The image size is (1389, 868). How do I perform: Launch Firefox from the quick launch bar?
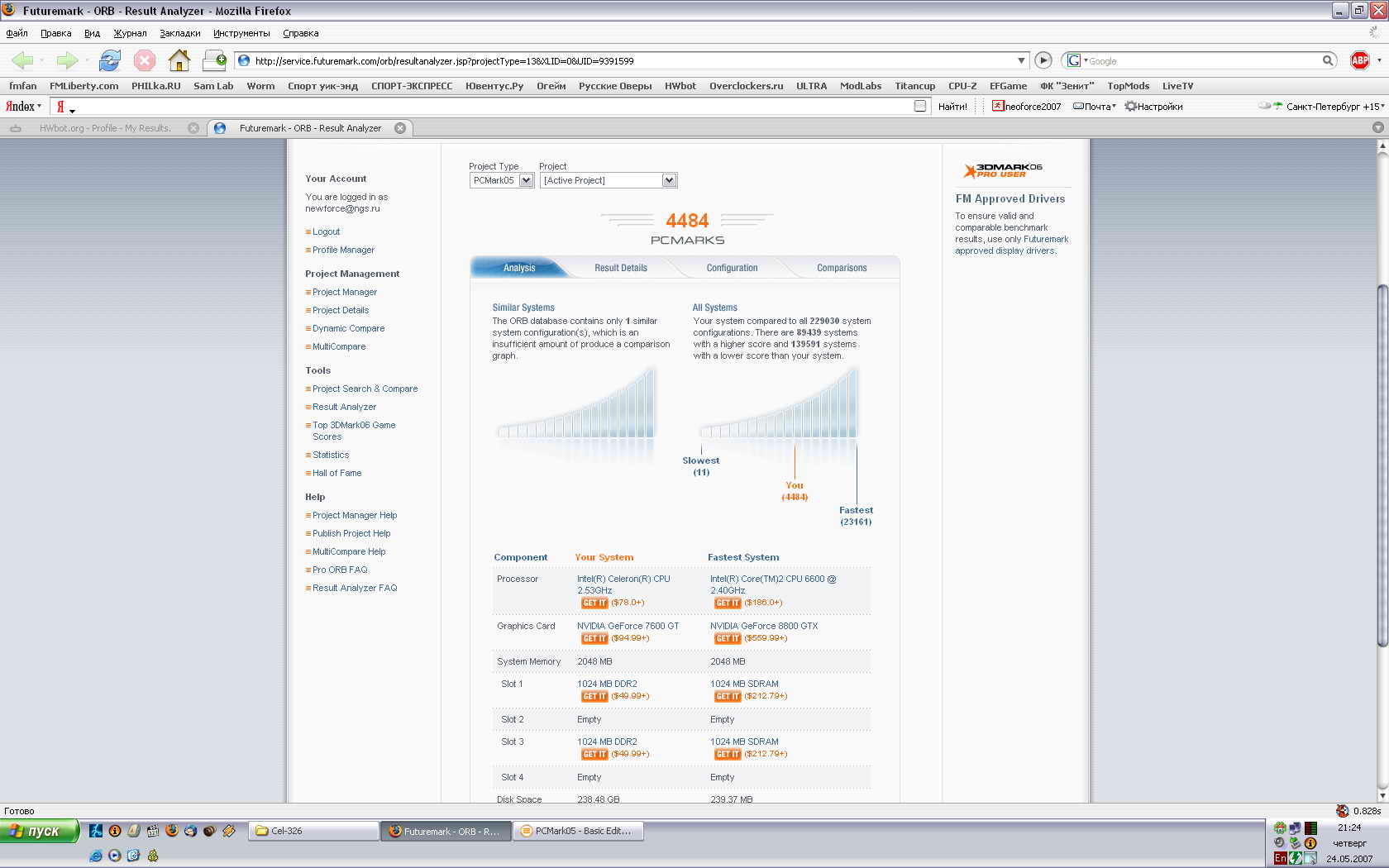[172, 831]
